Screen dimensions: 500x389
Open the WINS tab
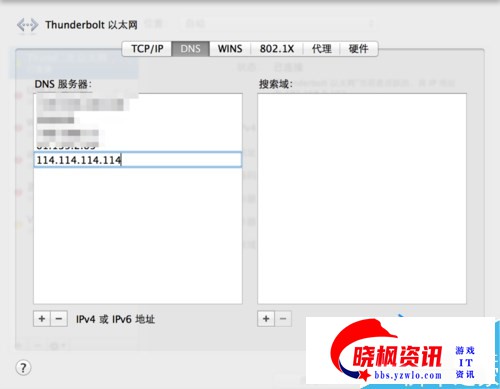[x=230, y=49]
